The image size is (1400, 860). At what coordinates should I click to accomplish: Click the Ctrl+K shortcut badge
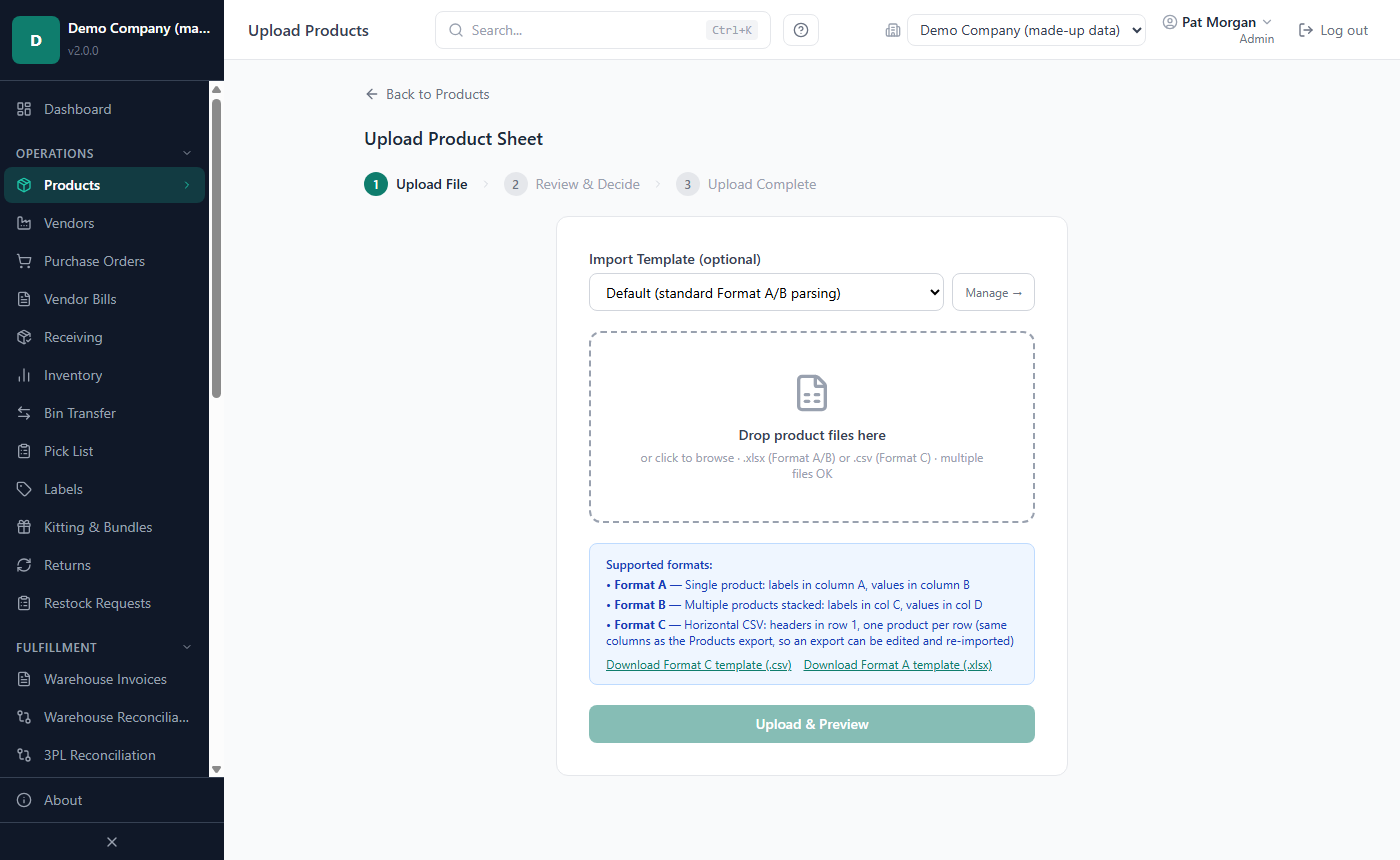click(x=732, y=30)
